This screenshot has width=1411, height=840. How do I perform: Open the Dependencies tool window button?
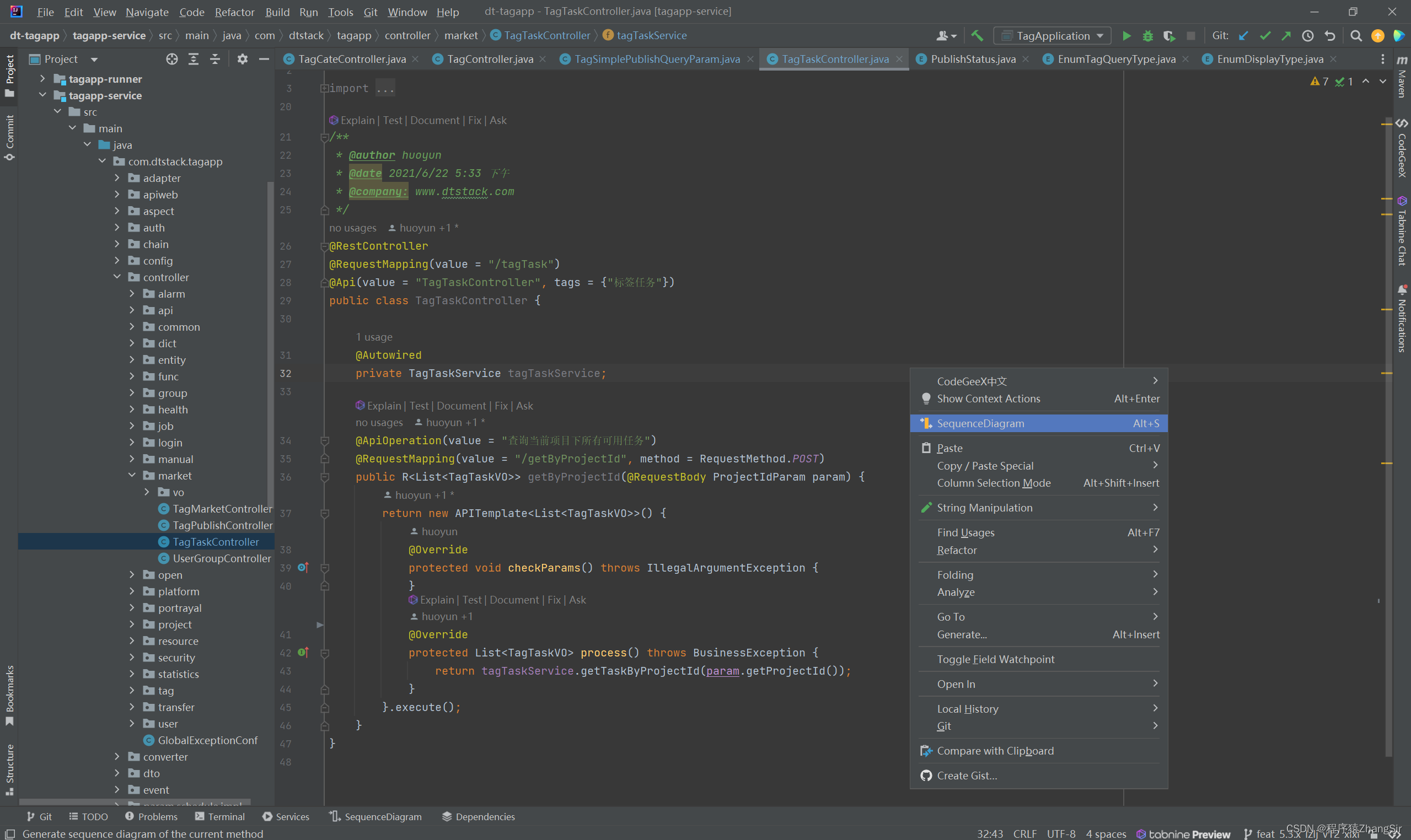(x=479, y=816)
